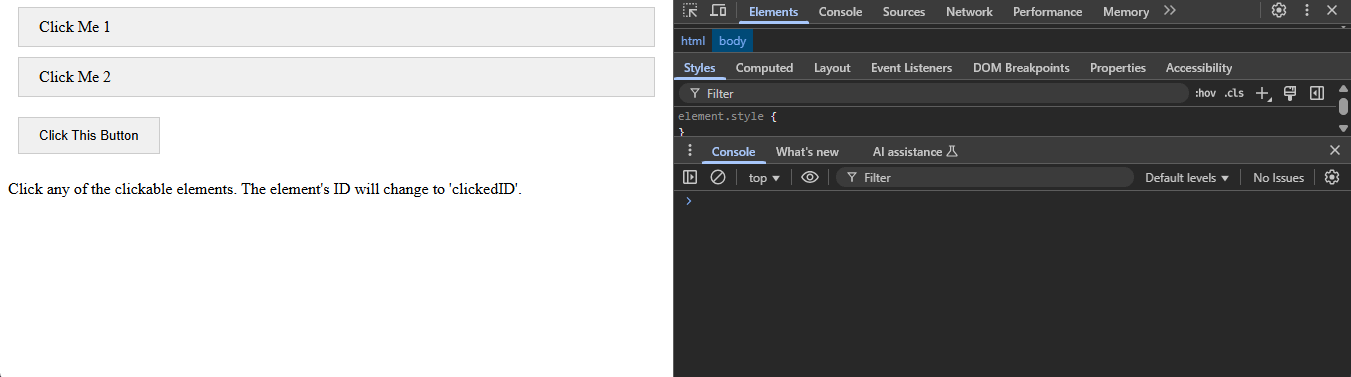Select the html breadcrumb
Screen dimensions: 1351x377
pos(693,41)
